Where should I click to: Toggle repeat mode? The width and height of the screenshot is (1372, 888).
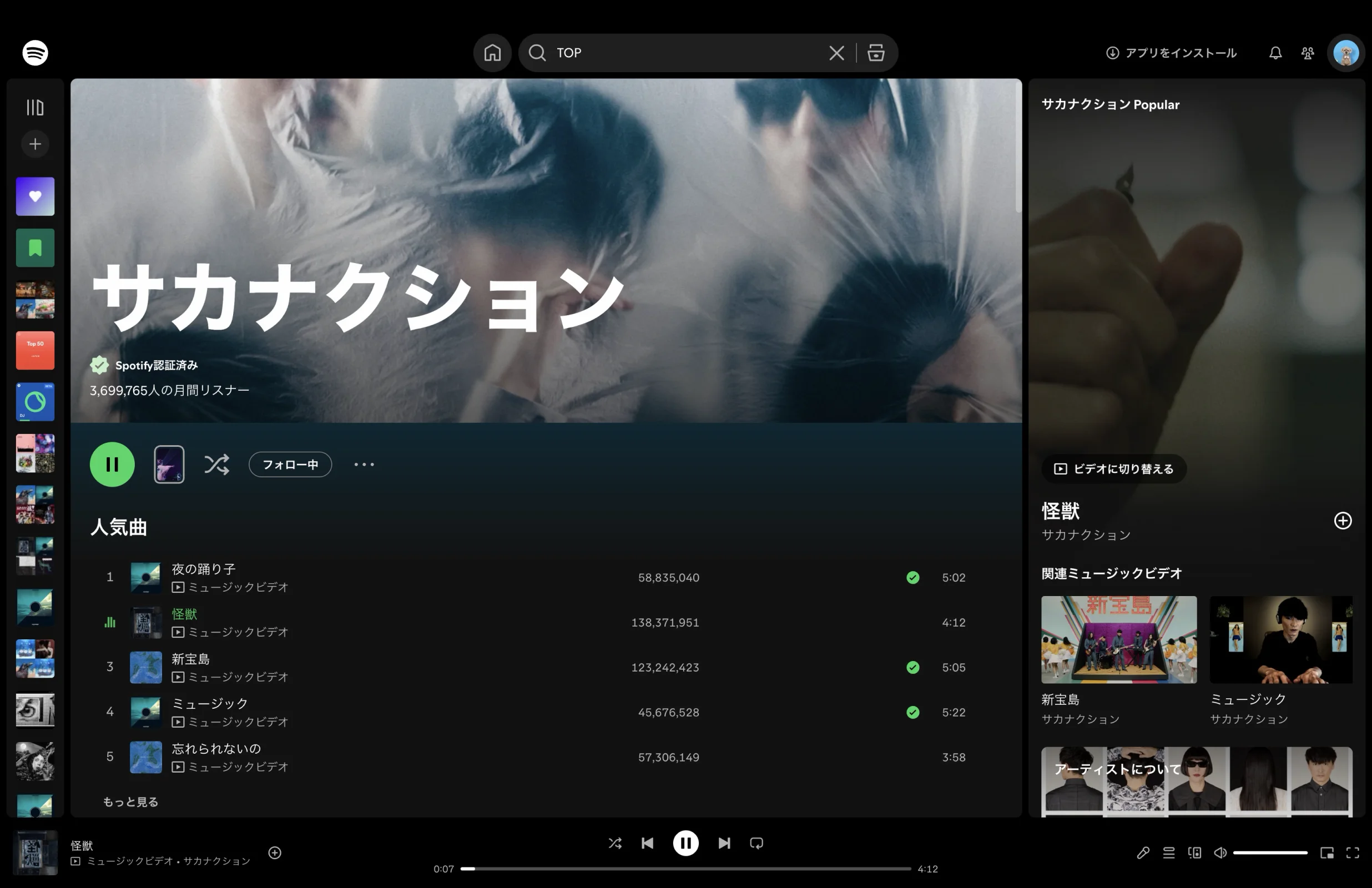[x=756, y=843]
